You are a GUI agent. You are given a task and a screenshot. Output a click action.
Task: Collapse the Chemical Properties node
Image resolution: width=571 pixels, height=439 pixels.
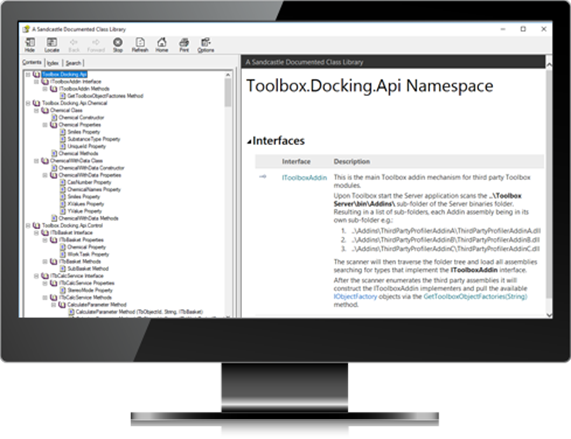(x=45, y=124)
